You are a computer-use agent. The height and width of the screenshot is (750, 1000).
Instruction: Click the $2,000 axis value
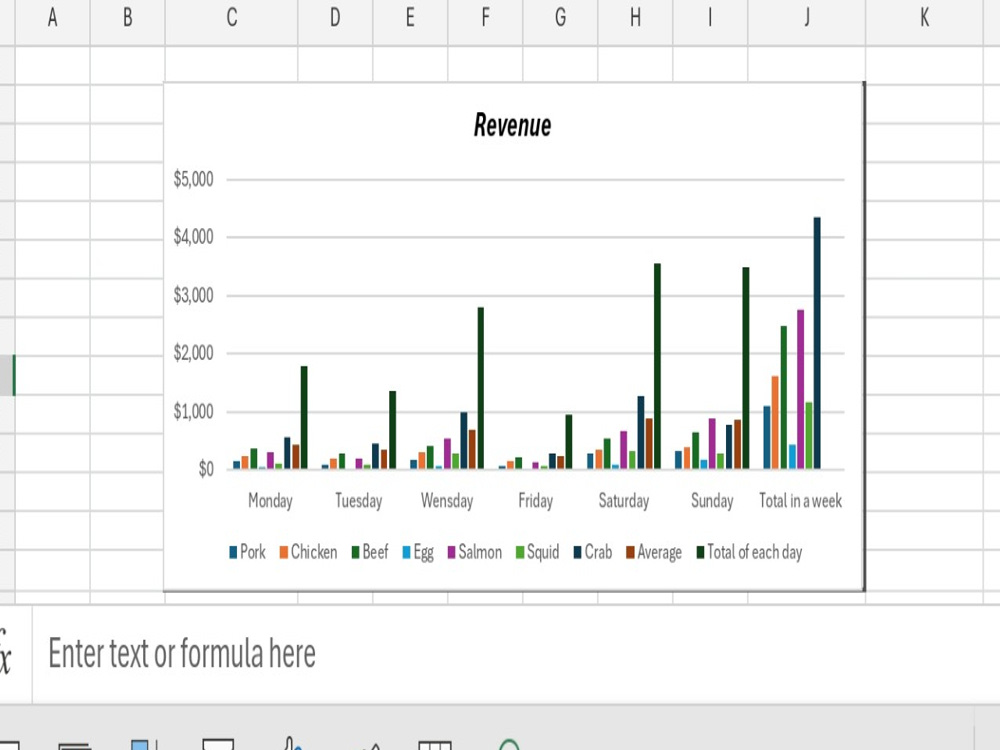[193, 353]
